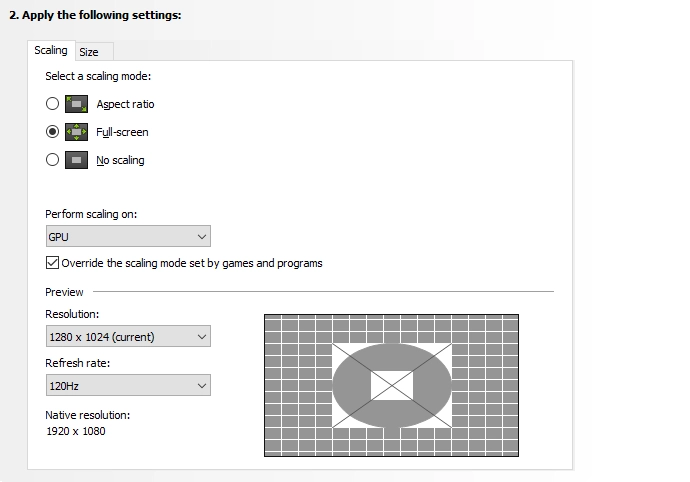Select the No scaling radio button
Screen dimensions: 690x482
[x=52, y=159]
